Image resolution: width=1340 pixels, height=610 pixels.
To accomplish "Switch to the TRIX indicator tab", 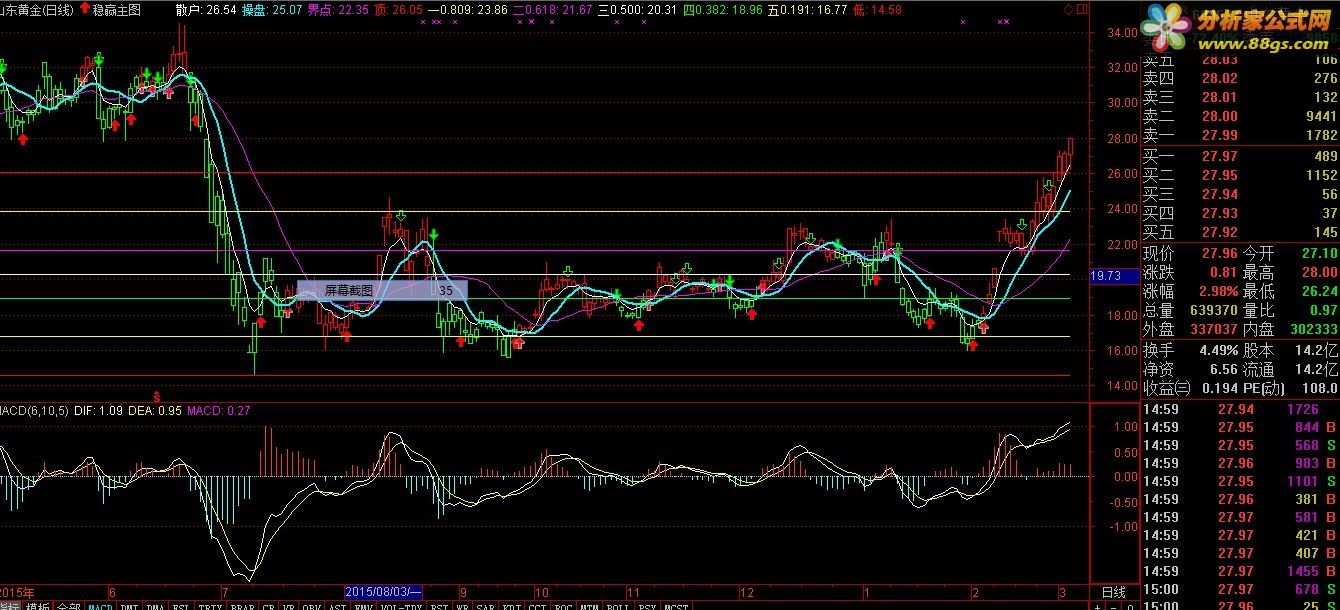I will point(210,606).
